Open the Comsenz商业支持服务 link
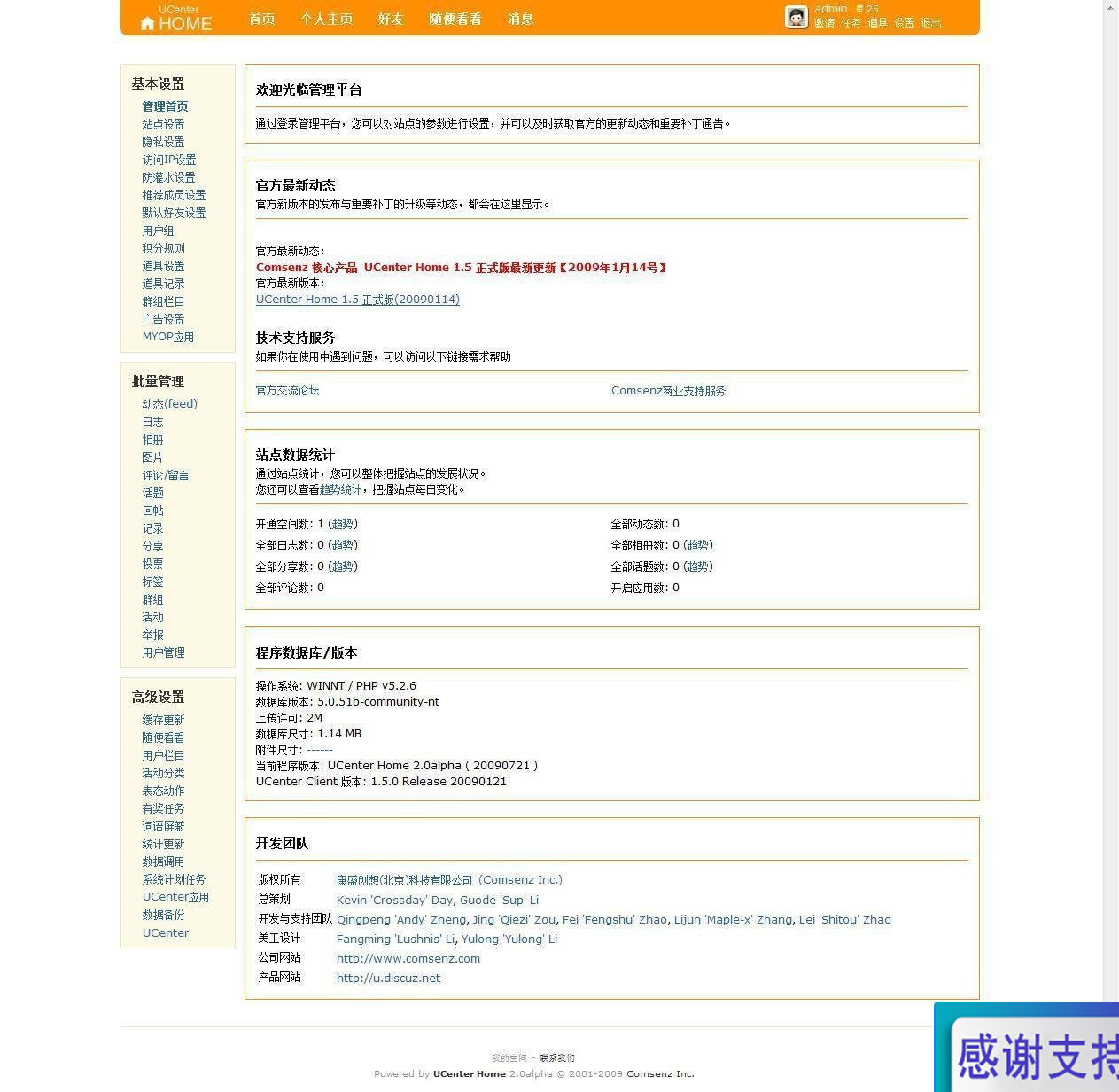 pyautogui.click(x=668, y=391)
